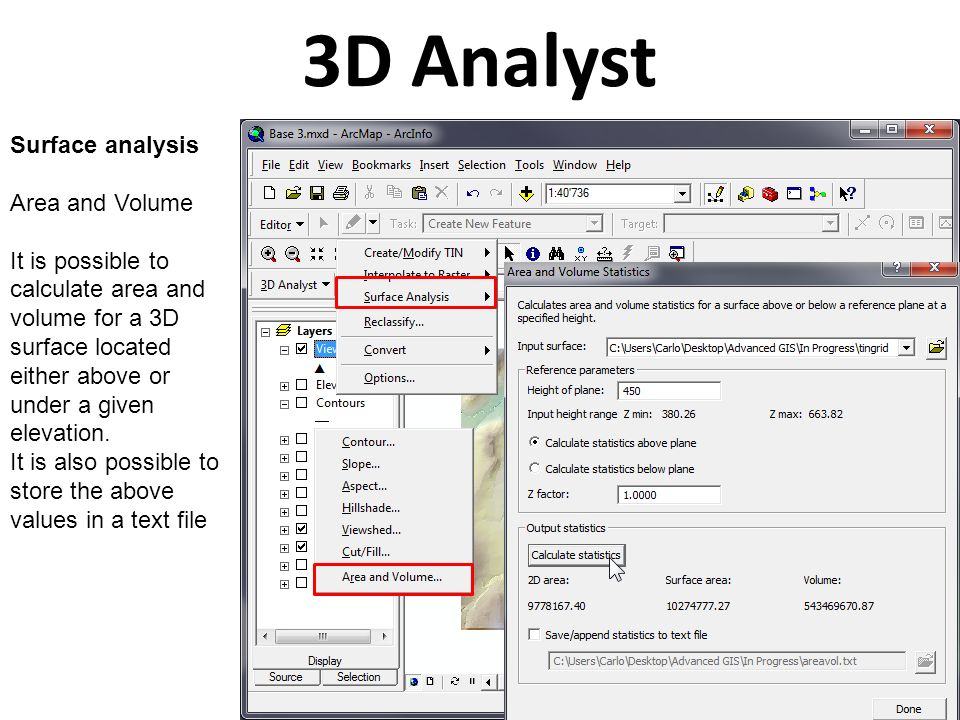Save the map with the floppy icon
This screenshot has width=960, height=720.
tap(317, 193)
